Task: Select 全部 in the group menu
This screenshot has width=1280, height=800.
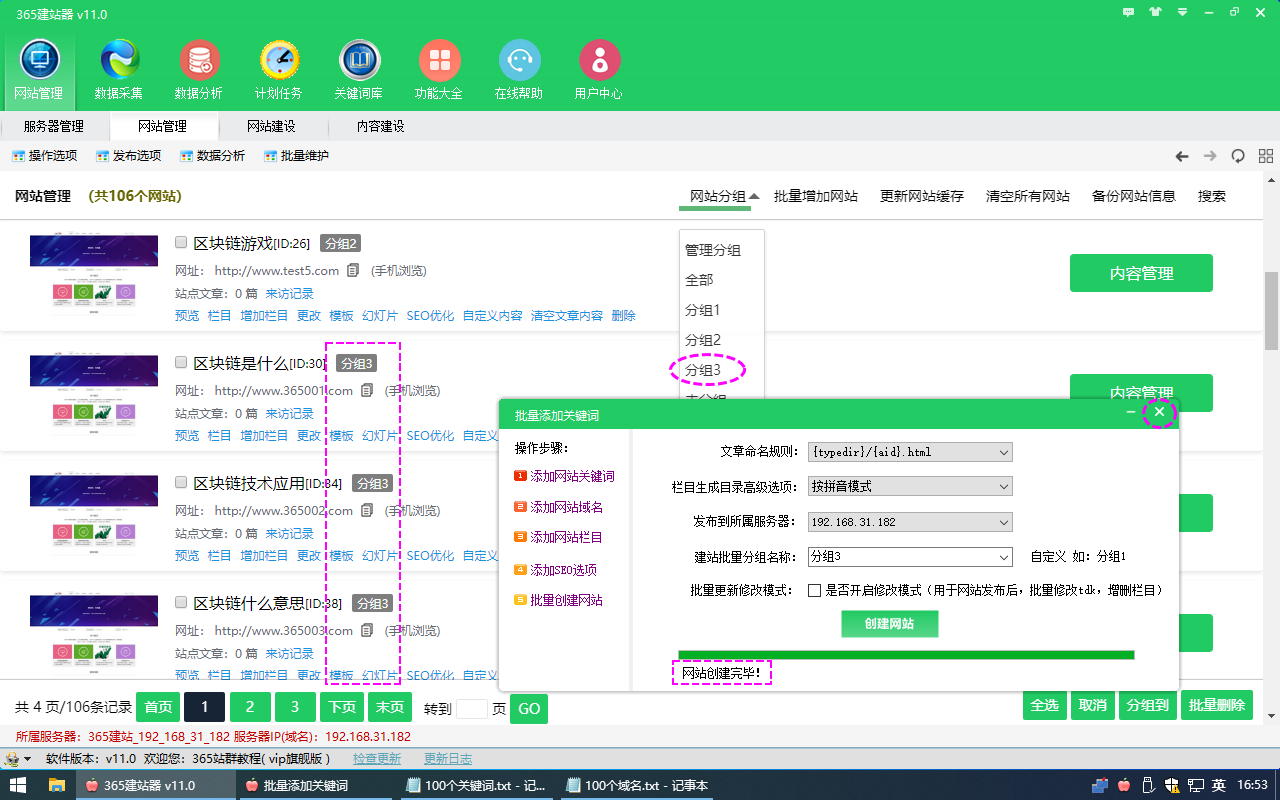Action: (699, 280)
